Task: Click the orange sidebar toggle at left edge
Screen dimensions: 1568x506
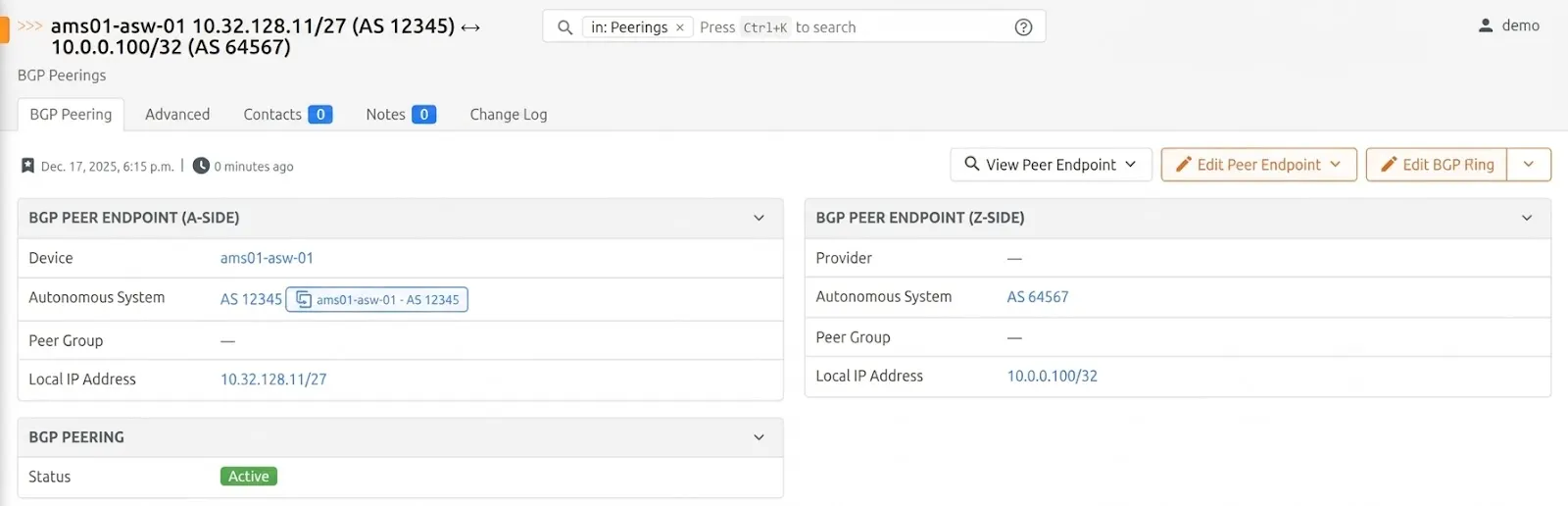Action: click(x=4, y=28)
